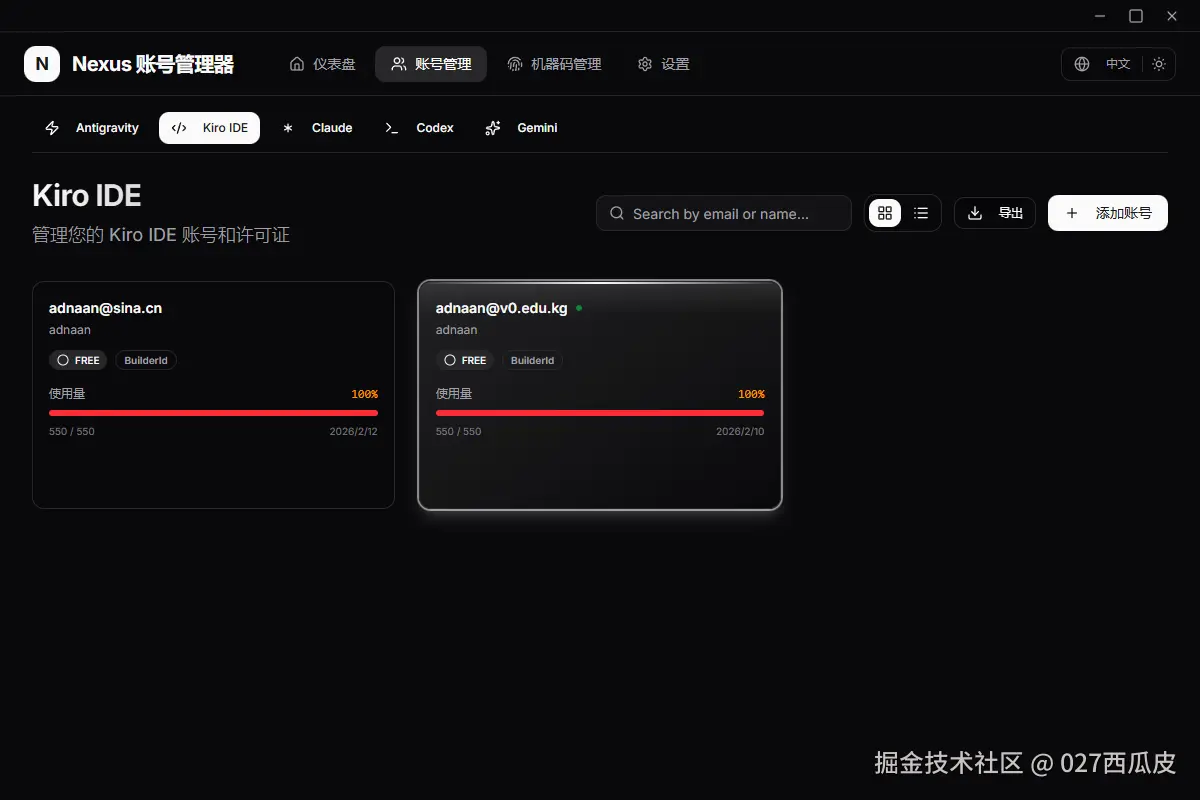Viewport: 1200px width, 800px height.
Task: Click the 添加账号 button
Action: [x=1107, y=213]
